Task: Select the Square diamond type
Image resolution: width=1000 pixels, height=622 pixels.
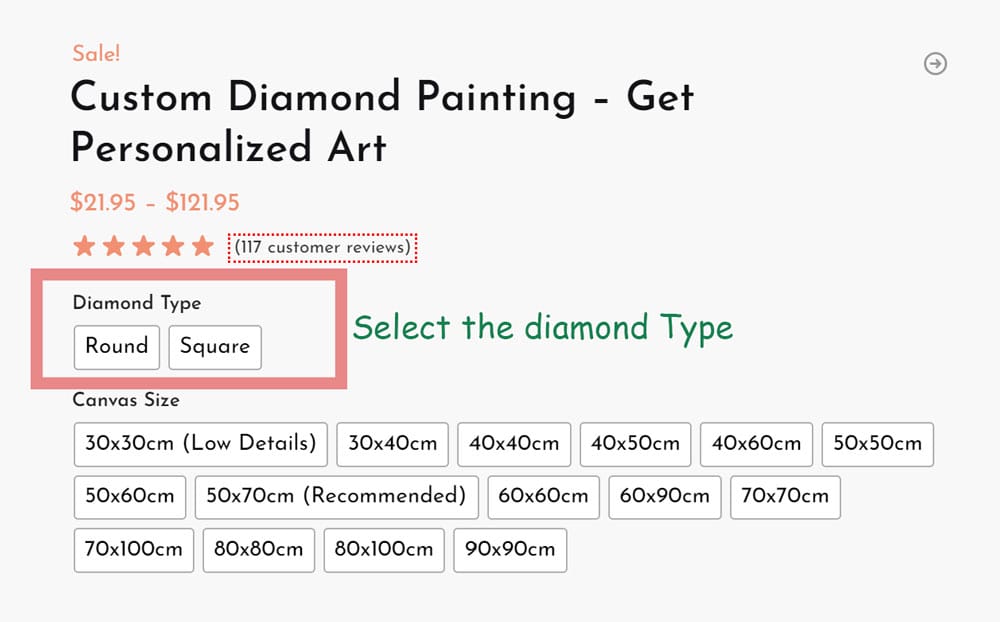Action: 215,347
